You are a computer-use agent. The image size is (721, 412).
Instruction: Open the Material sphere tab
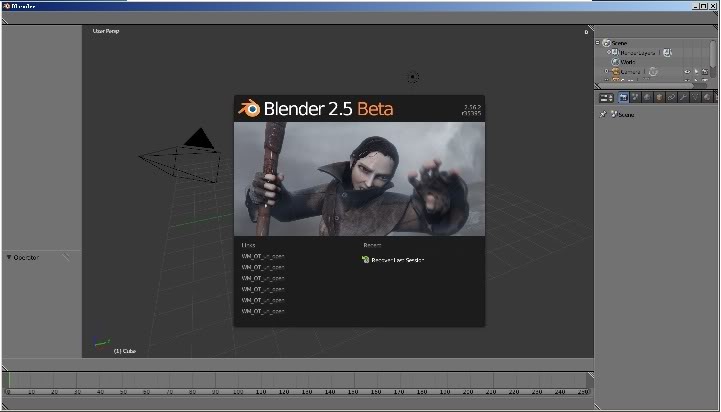(707, 97)
